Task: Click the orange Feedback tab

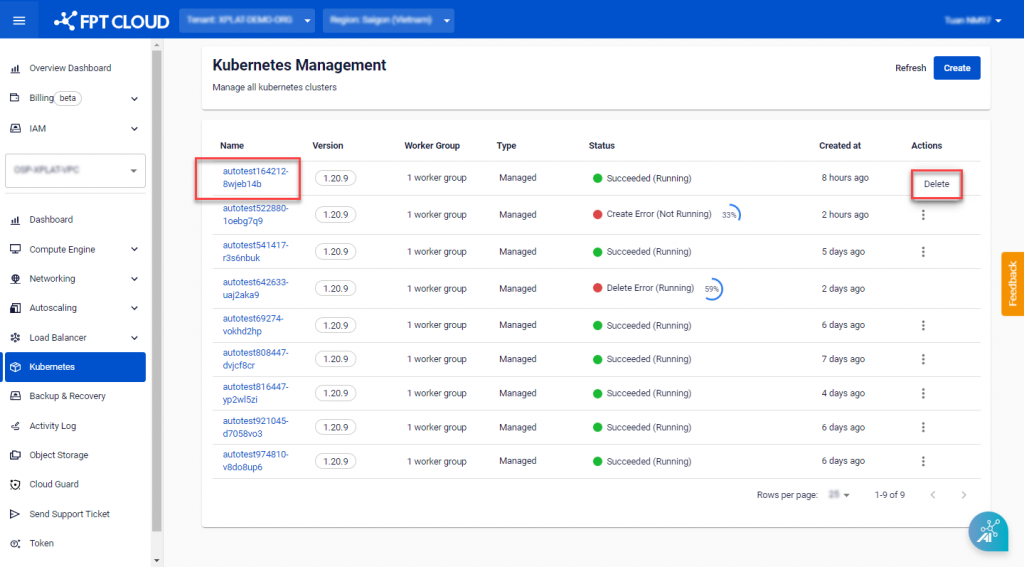Action: click(x=1012, y=284)
